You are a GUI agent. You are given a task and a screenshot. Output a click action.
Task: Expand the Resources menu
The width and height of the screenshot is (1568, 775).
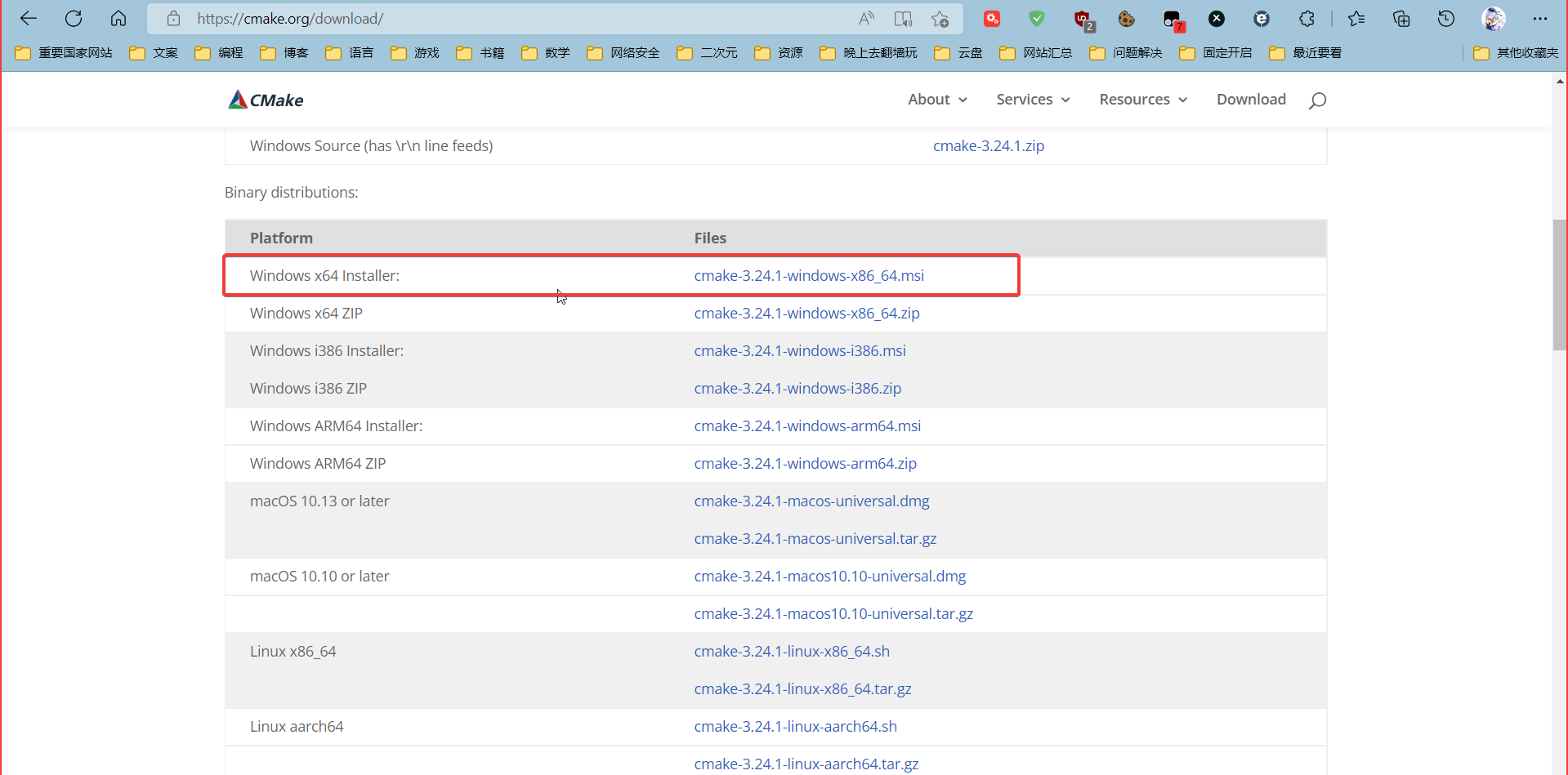pyautogui.click(x=1143, y=100)
